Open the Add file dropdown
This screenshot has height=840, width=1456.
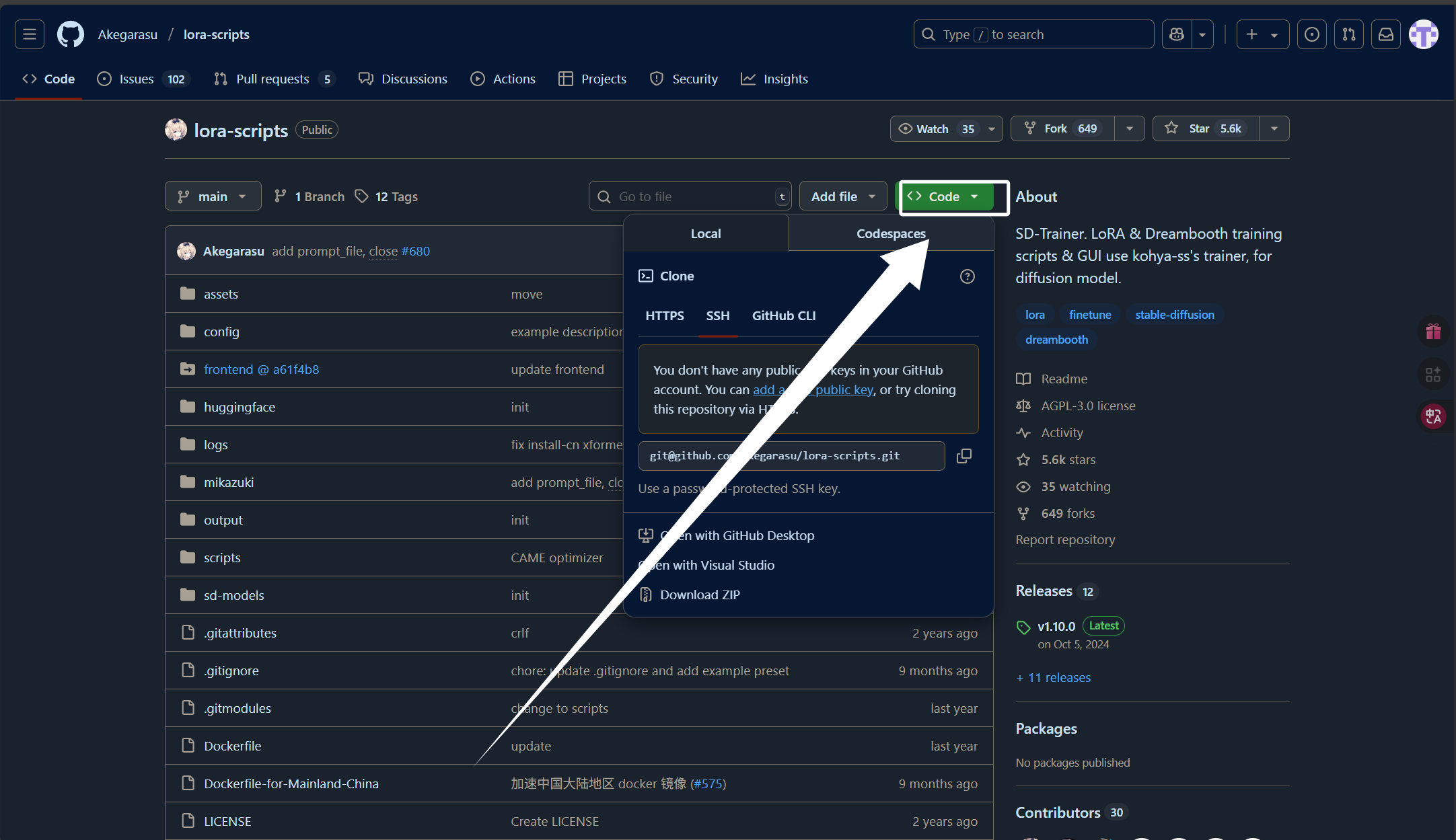(843, 196)
